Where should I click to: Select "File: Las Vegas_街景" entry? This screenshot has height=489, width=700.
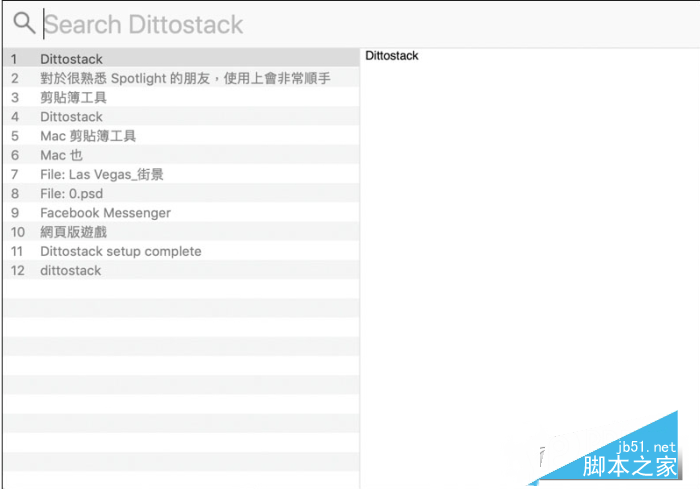tap(181, 174)
